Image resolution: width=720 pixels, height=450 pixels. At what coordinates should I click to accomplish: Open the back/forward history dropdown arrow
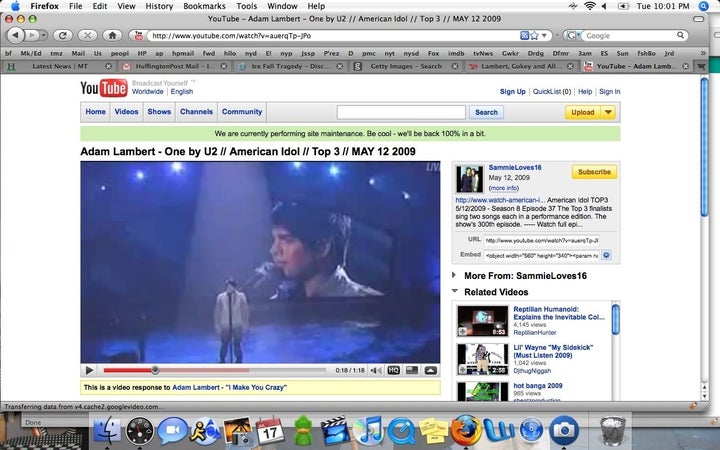(43, 35)
